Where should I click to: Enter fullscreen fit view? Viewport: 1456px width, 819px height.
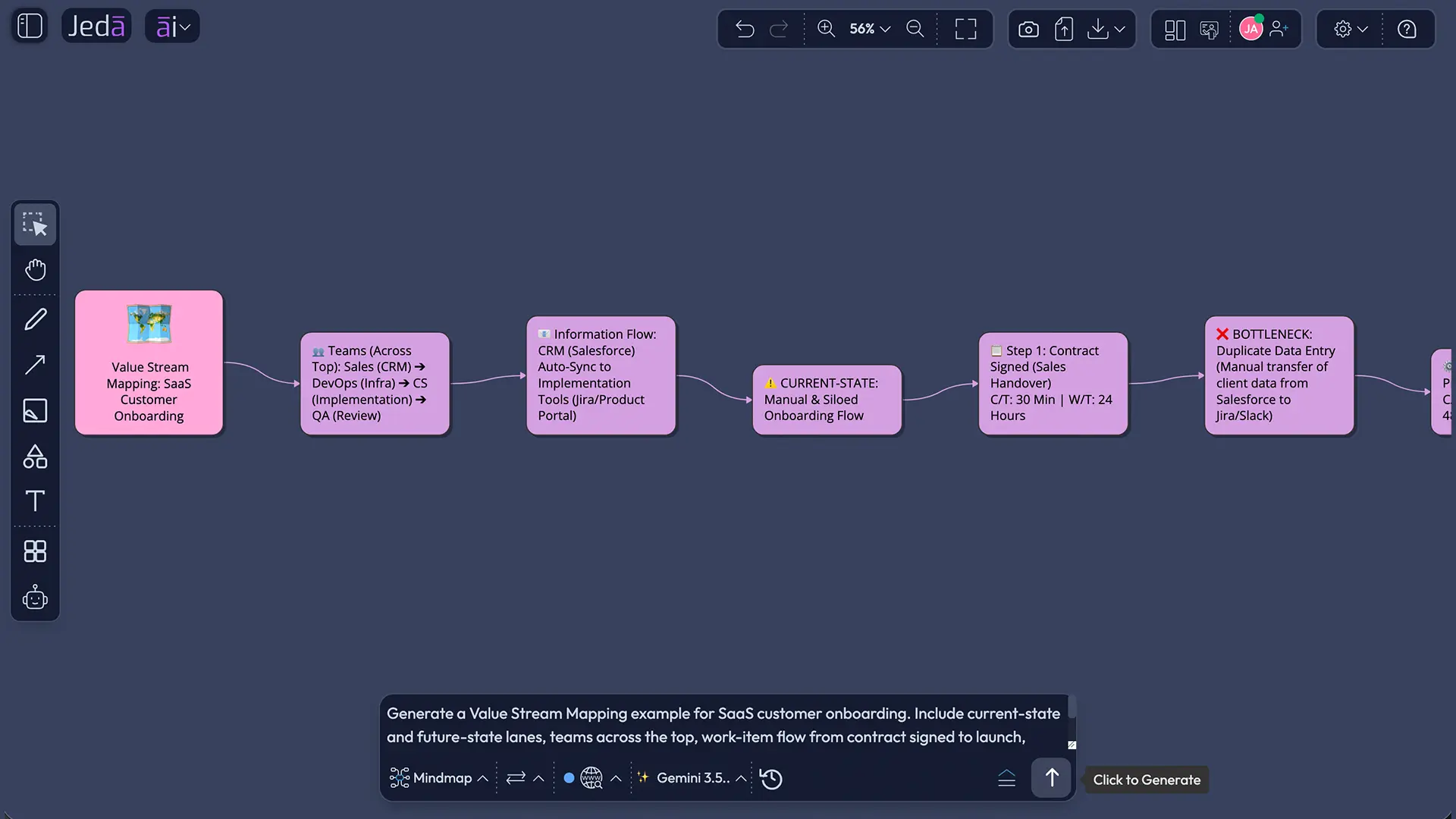965,29
